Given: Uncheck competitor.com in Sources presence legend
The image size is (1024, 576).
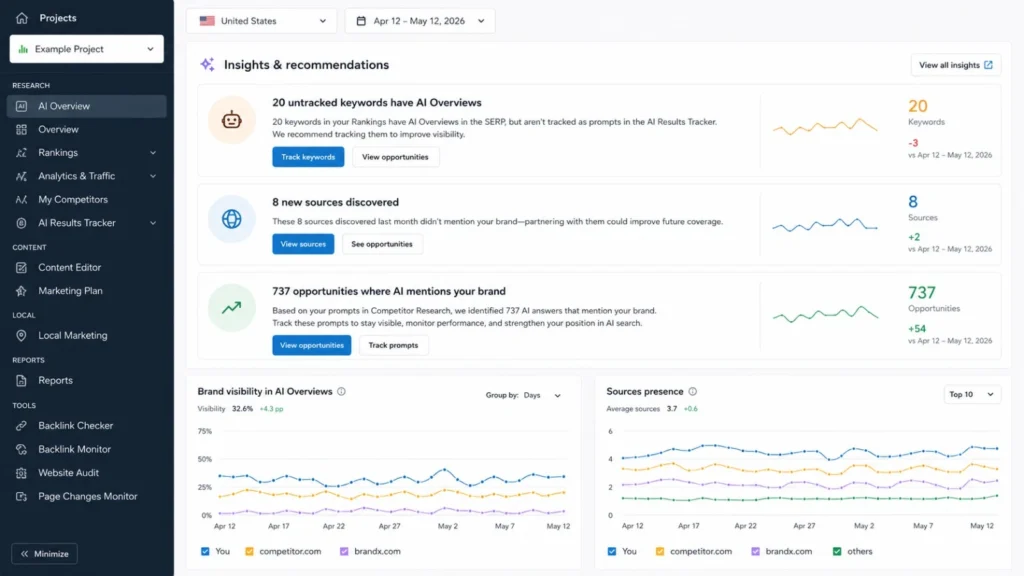Looking at the screenshot, I should [660, 551].
